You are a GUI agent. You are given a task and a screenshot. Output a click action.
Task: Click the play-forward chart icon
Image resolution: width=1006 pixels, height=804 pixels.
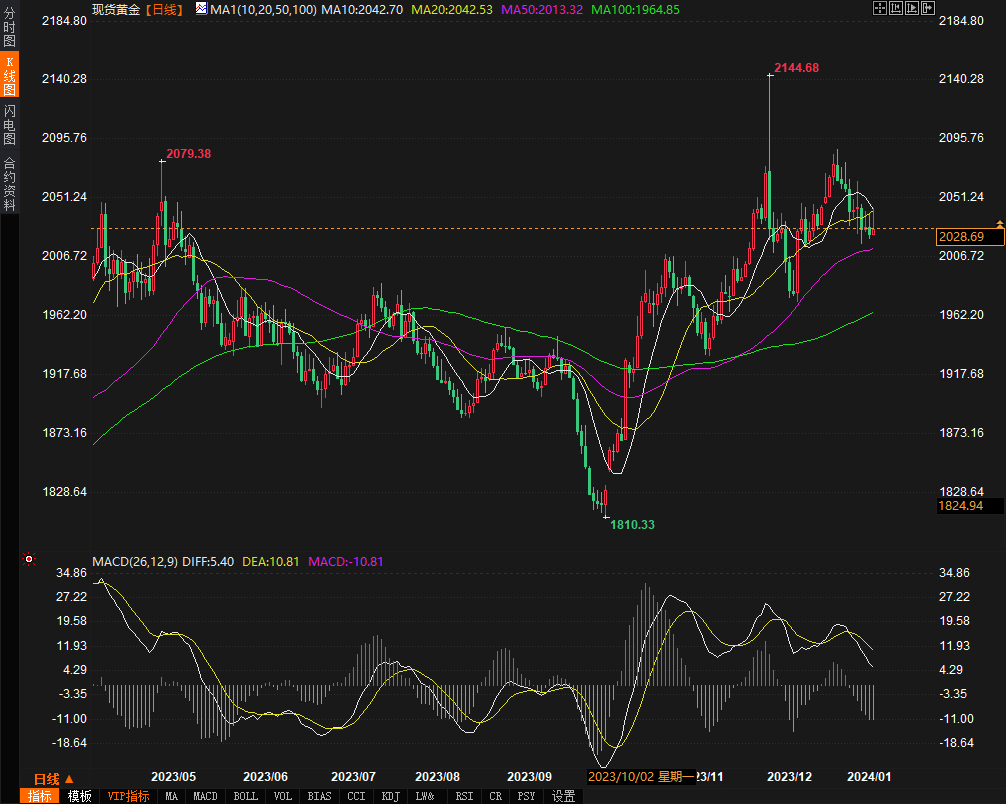click(x=913, y=8)
